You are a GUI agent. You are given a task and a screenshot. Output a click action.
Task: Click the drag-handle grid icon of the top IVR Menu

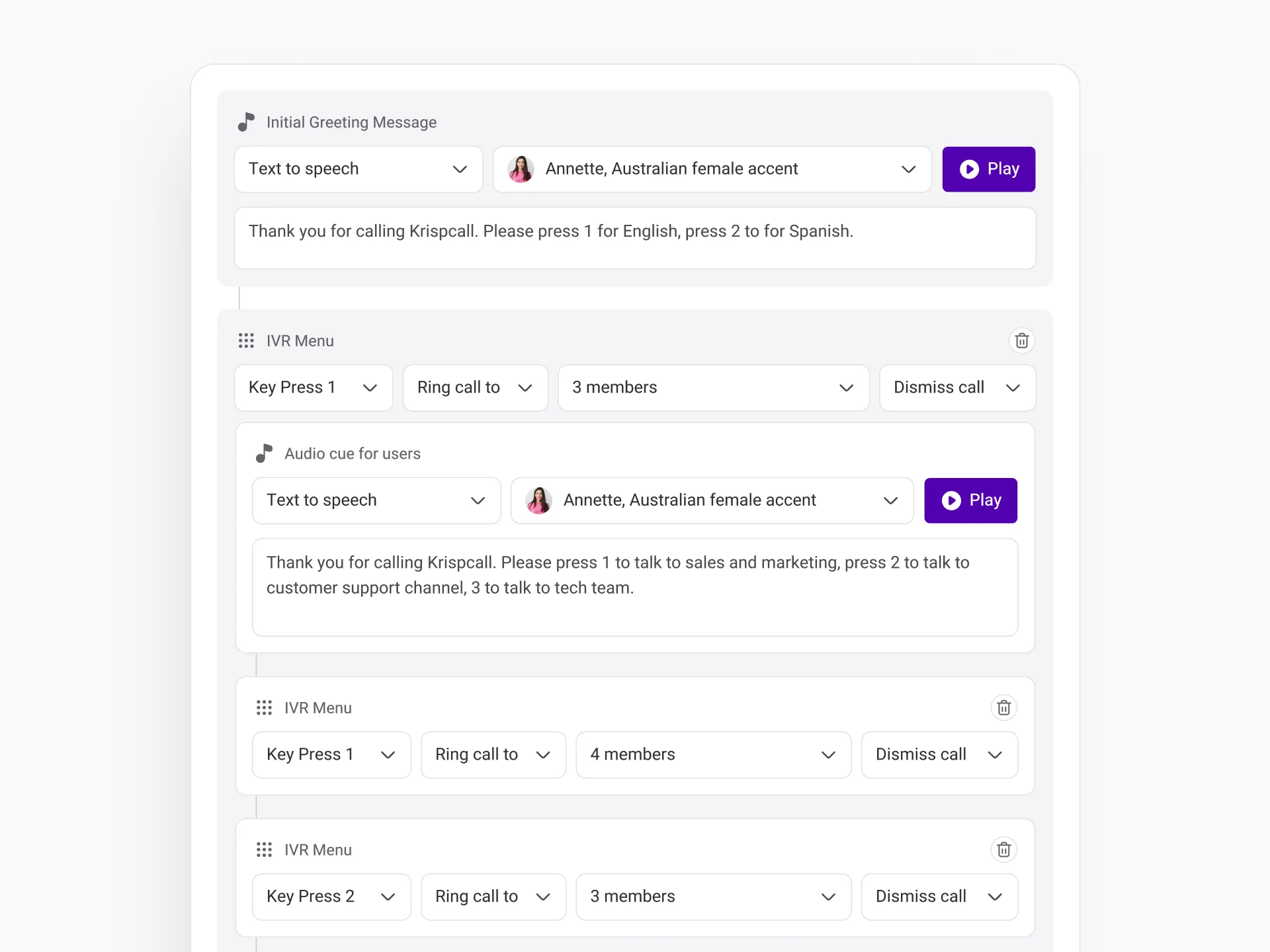[x=246, y=340]
